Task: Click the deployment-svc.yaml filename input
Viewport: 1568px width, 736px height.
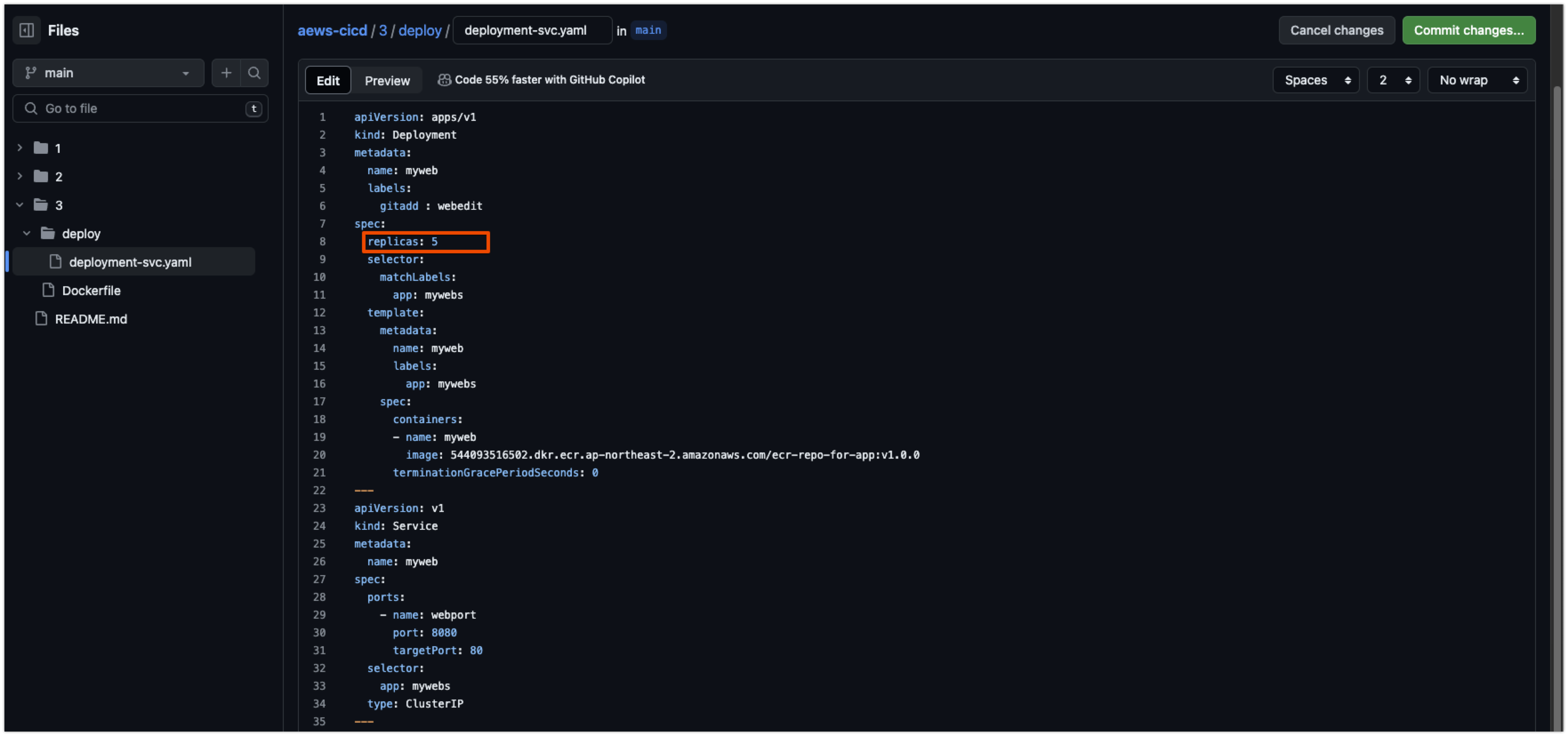Action: (x=532, y=30)
